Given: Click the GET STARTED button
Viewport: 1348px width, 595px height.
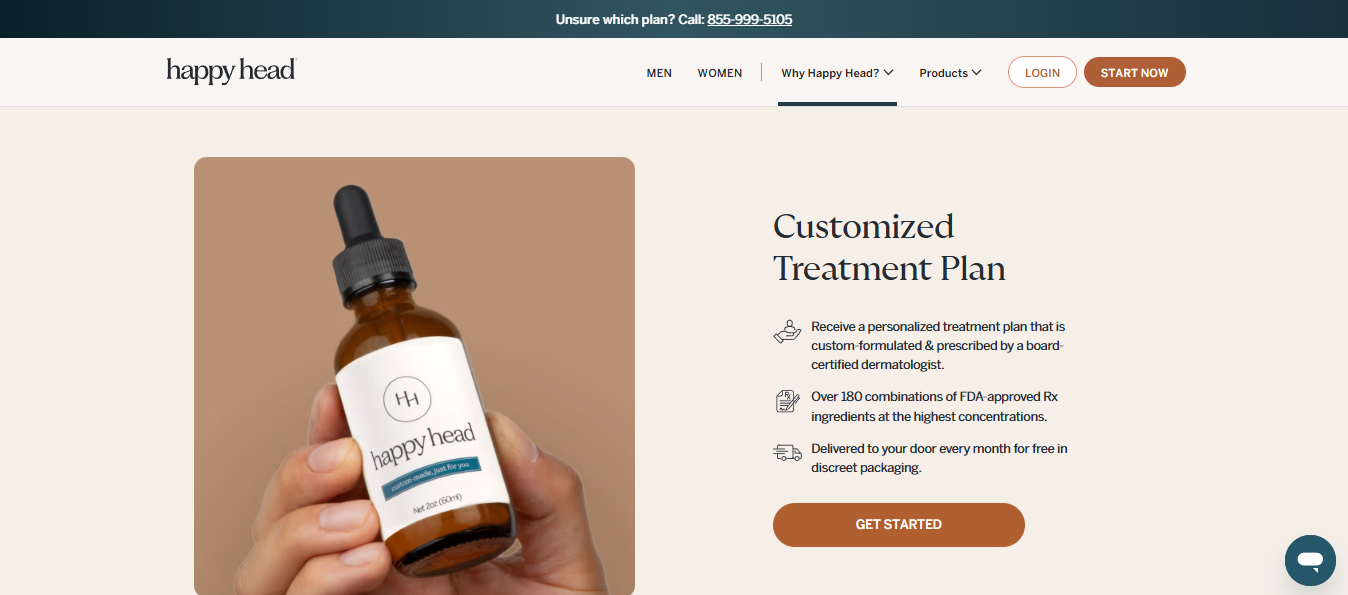Looking at the screenshot, I should click(x=899, y=525).
